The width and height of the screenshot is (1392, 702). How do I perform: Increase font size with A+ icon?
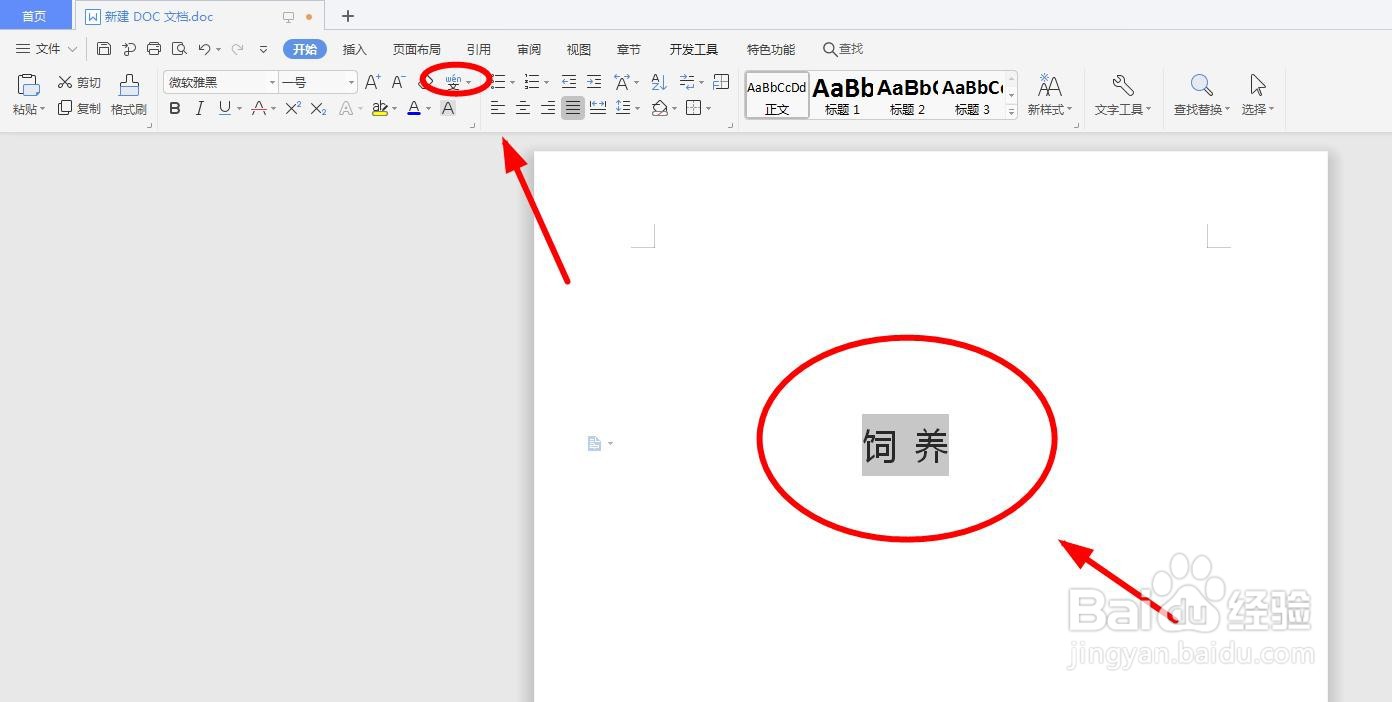click(373, 82)
